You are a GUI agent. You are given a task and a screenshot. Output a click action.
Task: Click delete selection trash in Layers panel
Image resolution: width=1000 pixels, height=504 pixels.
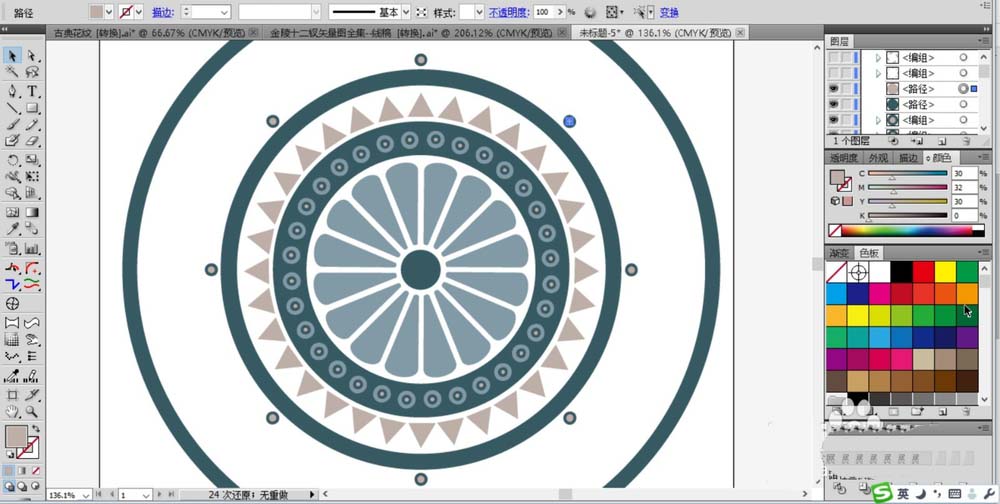[966, 141]
